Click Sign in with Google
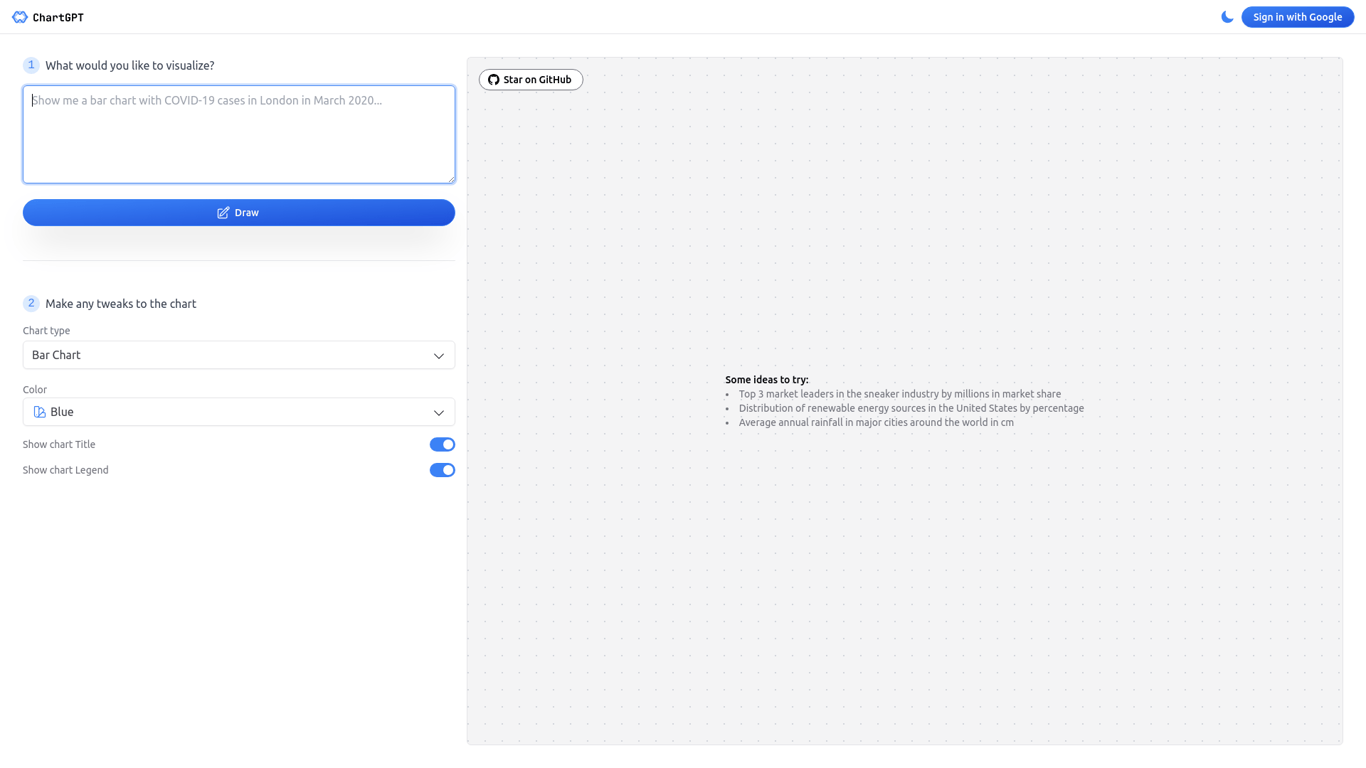This screenshot has width=1366, height=768. [x=1297, y=16]
